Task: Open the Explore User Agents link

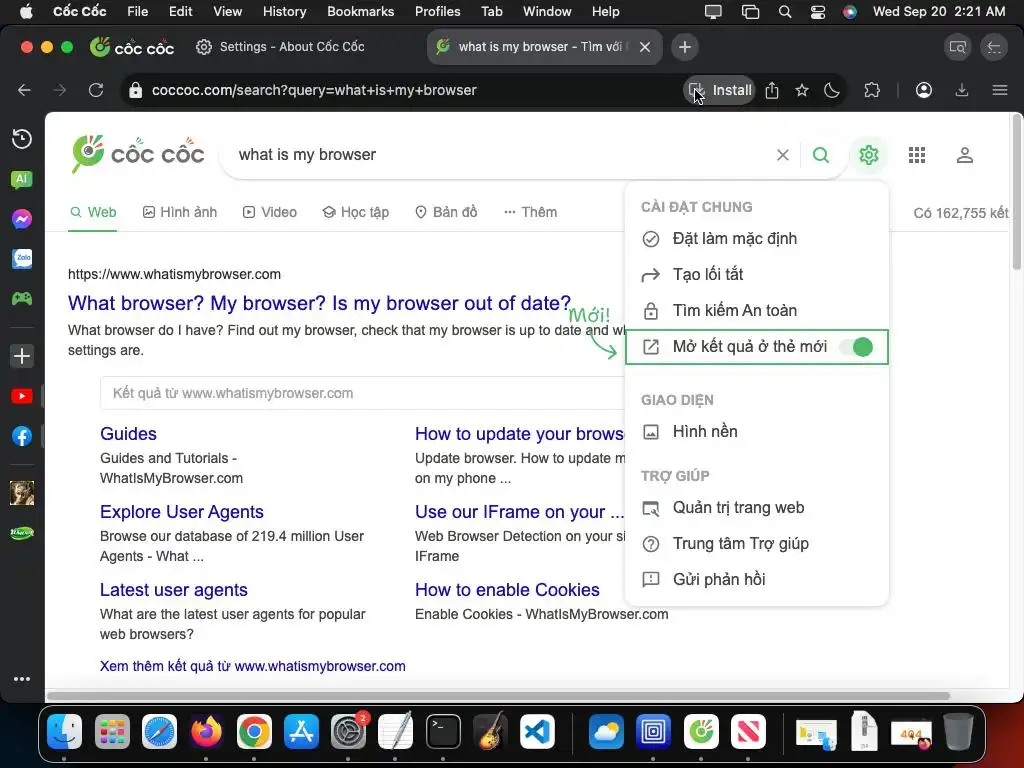Action: (x=182, y=512)
